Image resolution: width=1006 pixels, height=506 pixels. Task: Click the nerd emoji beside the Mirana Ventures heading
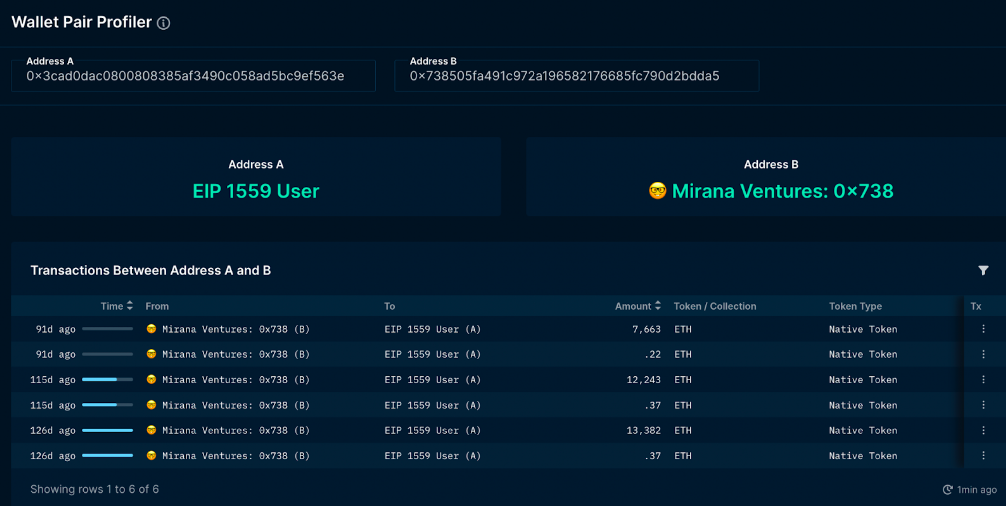coord(657,190)
